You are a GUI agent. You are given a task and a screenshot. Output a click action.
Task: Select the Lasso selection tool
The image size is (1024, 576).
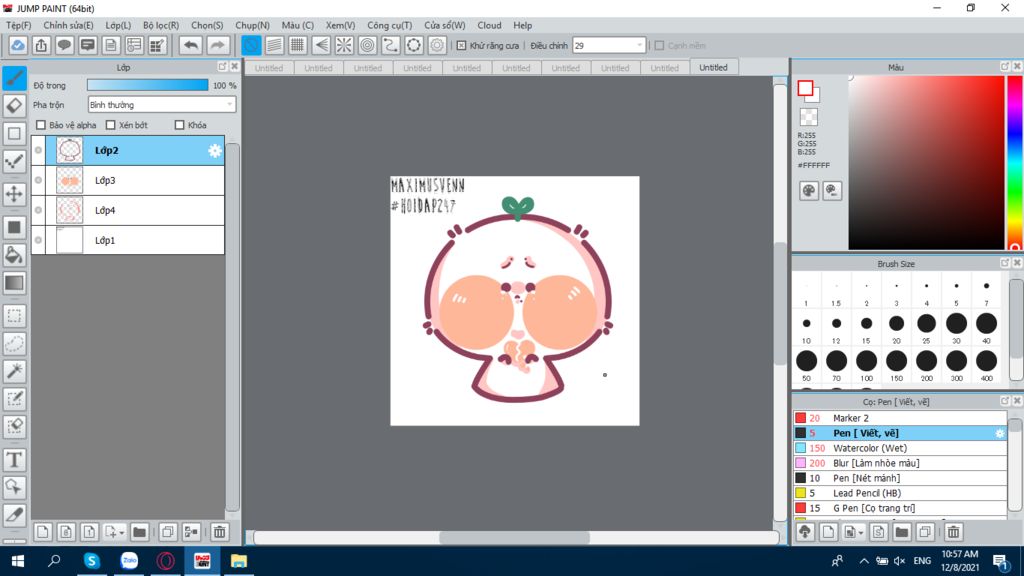pyautogui.click(x=14, y=344)
